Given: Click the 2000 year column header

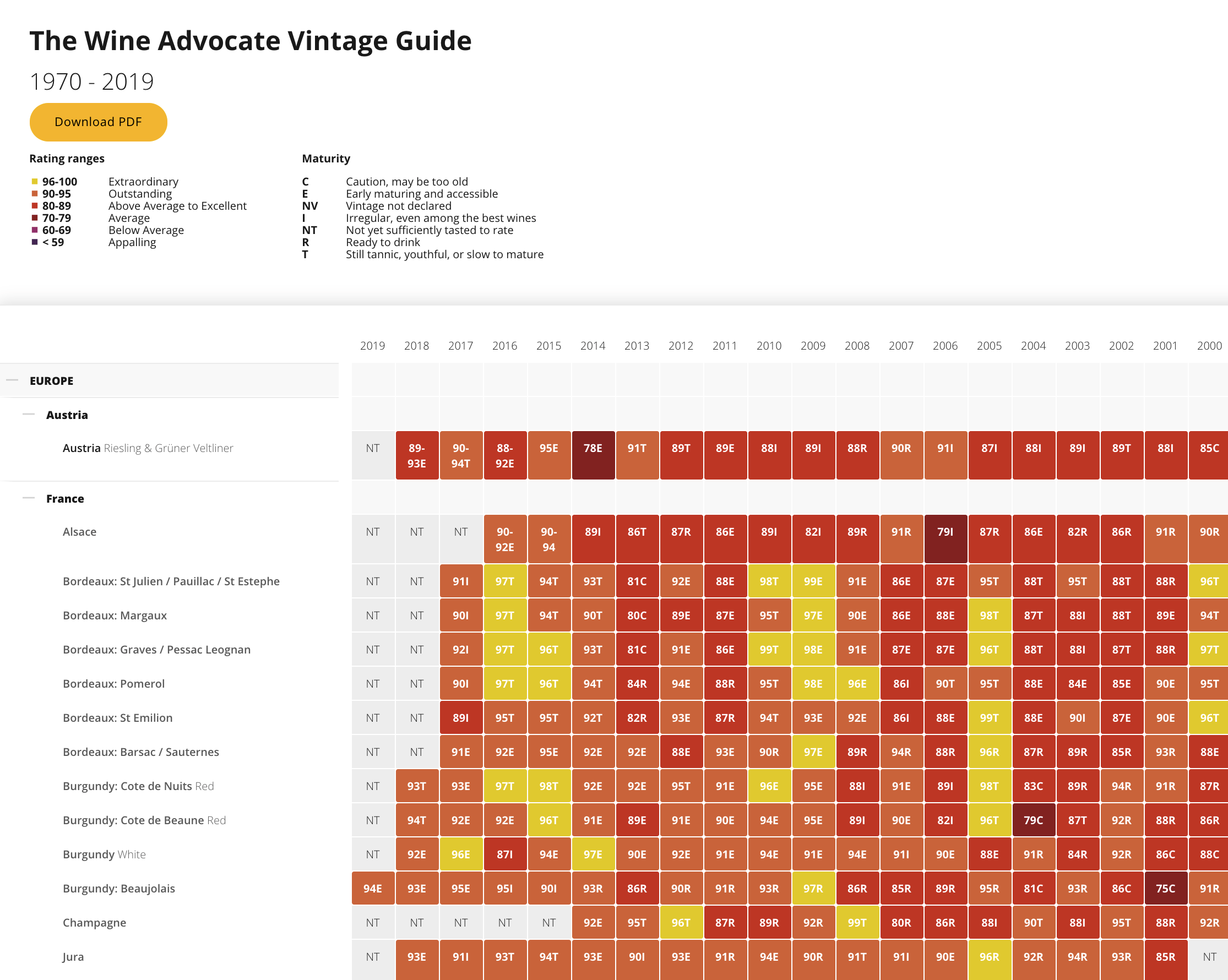Looking at the screenshot, I should pyautogui.click(x=1209, y=346).
